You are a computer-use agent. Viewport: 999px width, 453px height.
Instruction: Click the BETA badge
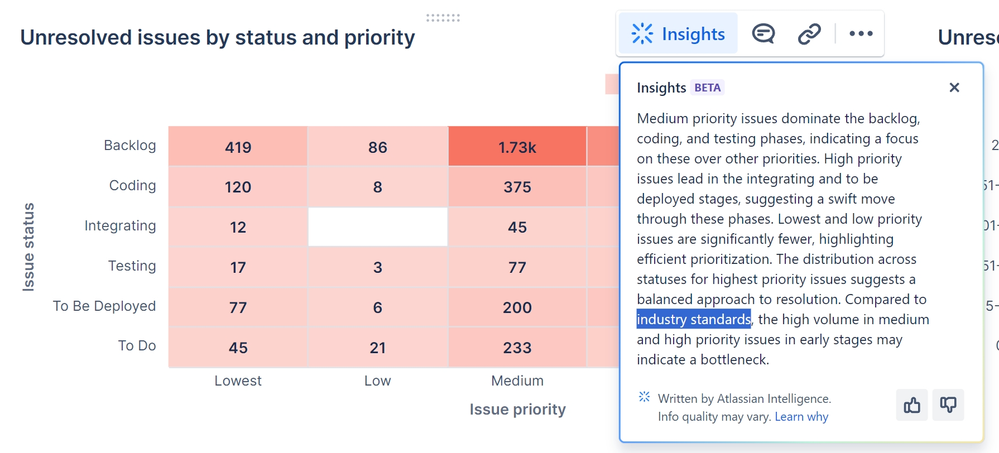point(708,88)
